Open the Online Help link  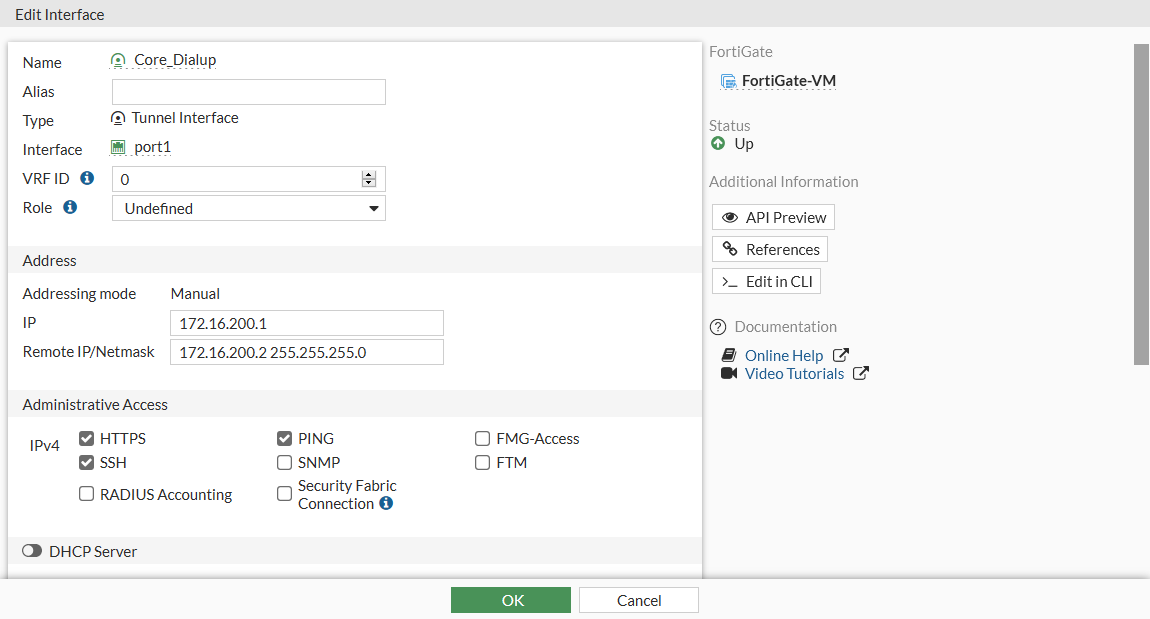tap(784, 355)
